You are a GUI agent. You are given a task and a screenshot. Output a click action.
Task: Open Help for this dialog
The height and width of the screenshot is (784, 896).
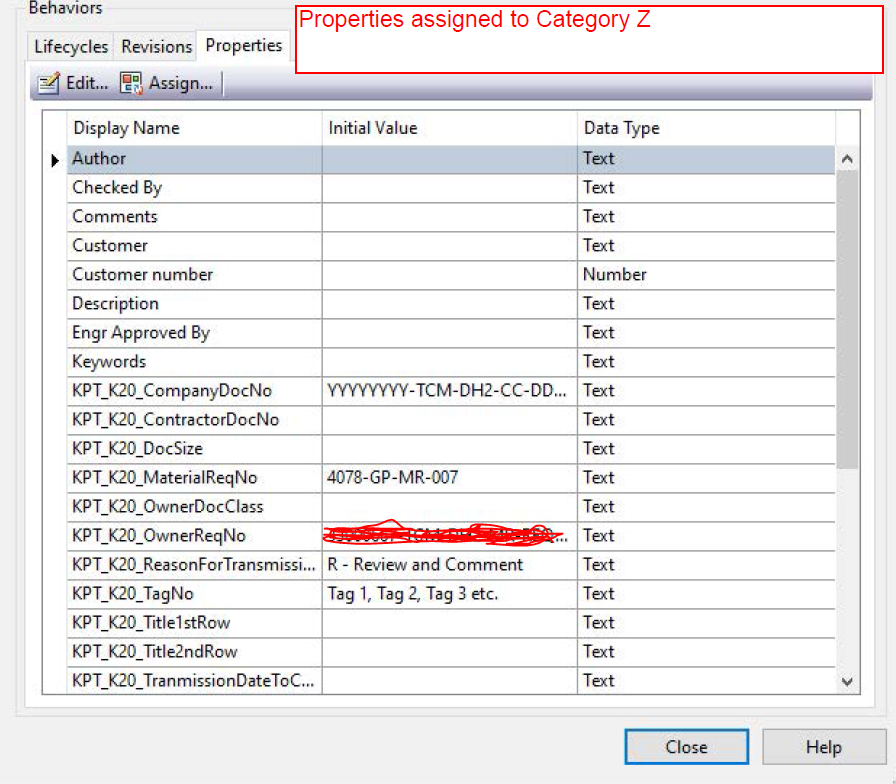click(823, 746)
